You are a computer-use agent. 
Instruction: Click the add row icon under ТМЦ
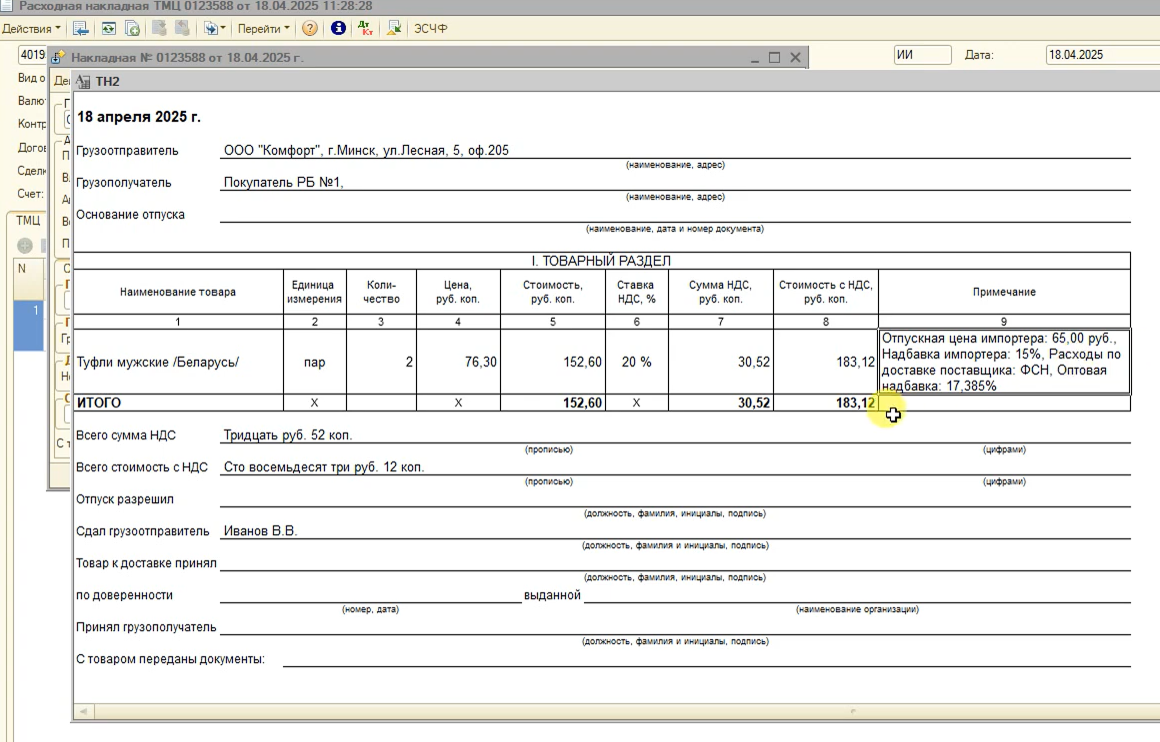tap(24, 246)
